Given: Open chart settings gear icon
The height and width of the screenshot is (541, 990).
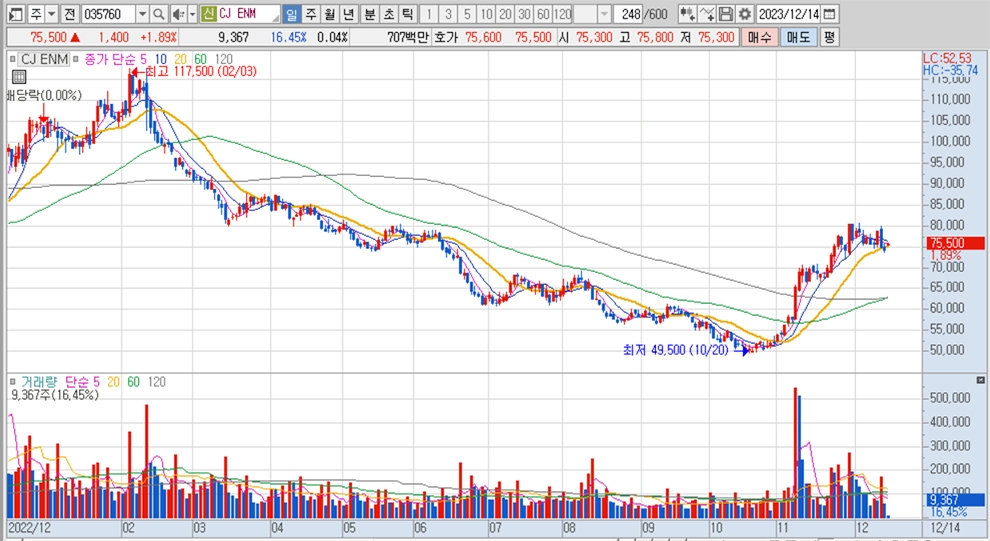Looking at the screenshot, I should 745,14.
